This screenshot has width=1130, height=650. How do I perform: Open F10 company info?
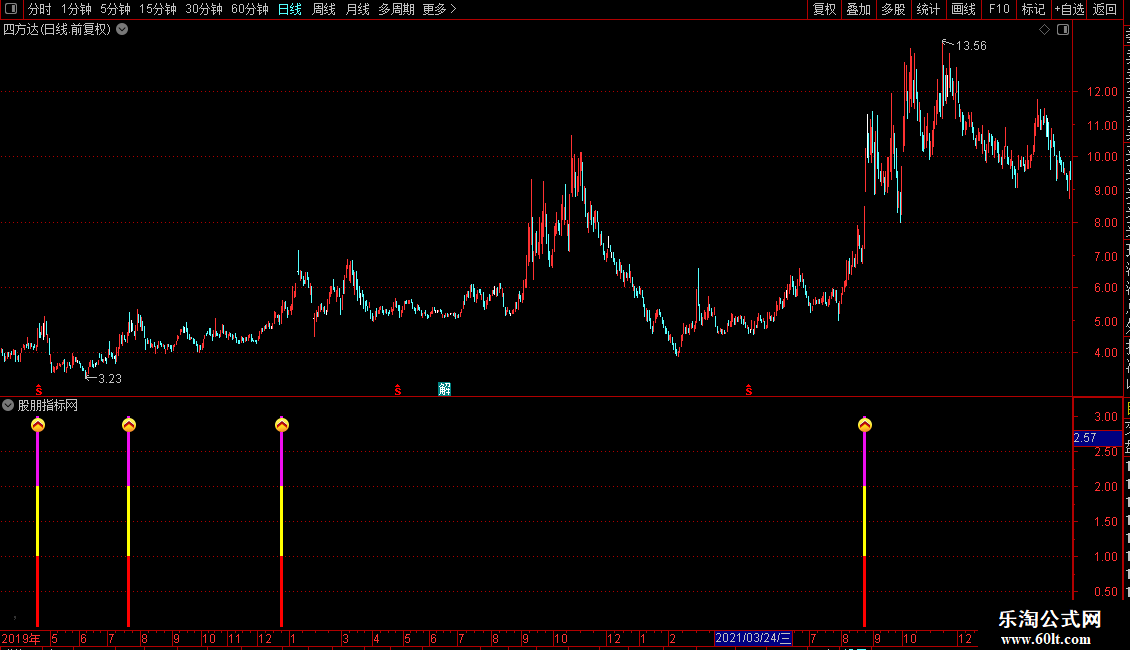[999, 9]
